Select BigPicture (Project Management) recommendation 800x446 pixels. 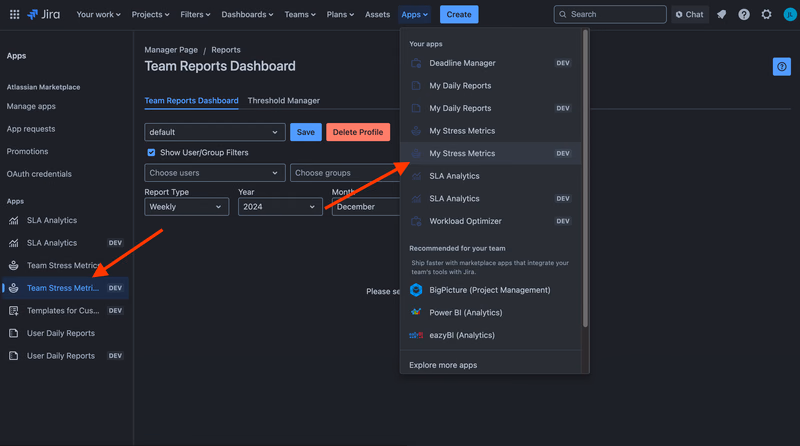[x=490, y=290]
